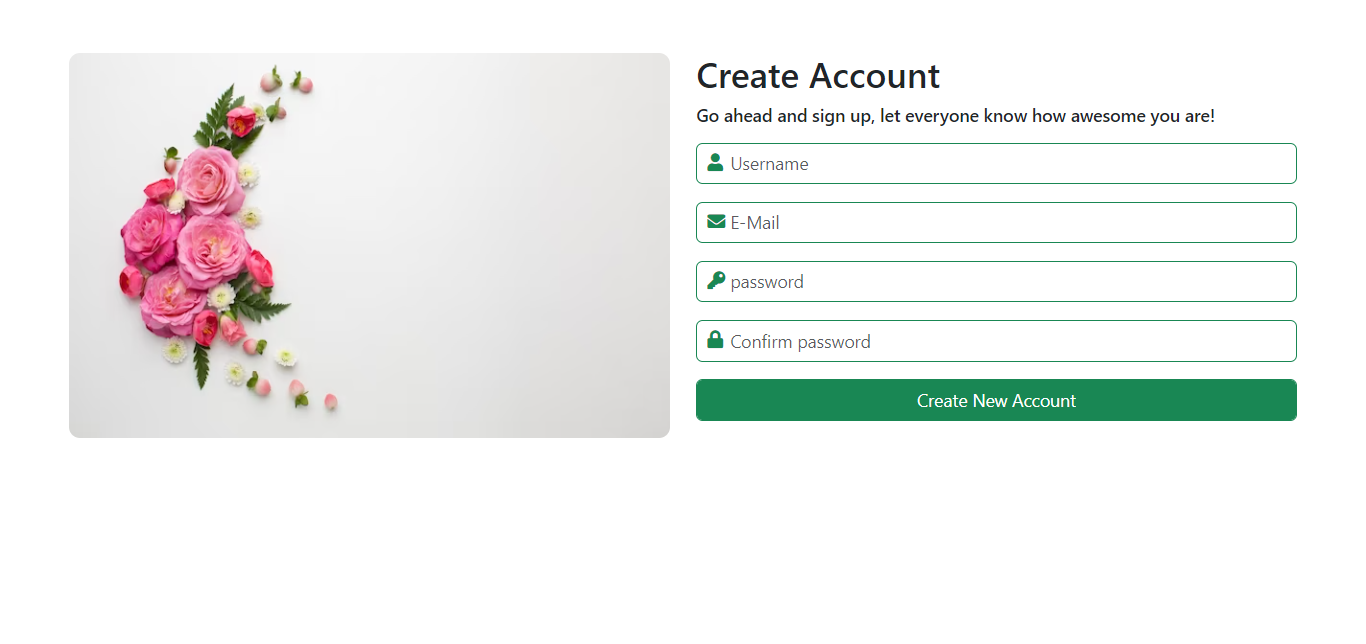Click the awesome sign up tagline text
Image resolution: width=1366 pixels, height=644 pixels.
coord(955,115)
